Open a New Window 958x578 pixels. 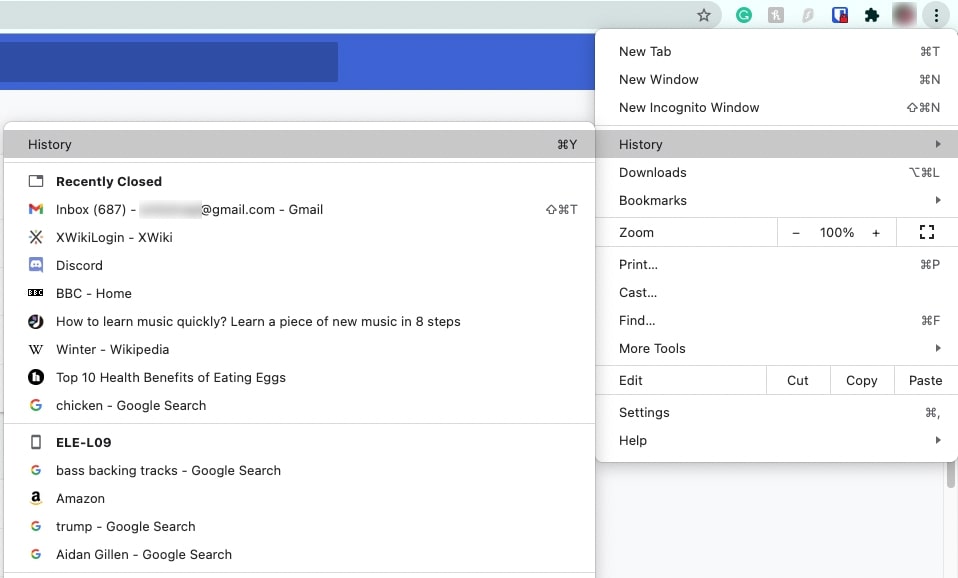point(777,79)
